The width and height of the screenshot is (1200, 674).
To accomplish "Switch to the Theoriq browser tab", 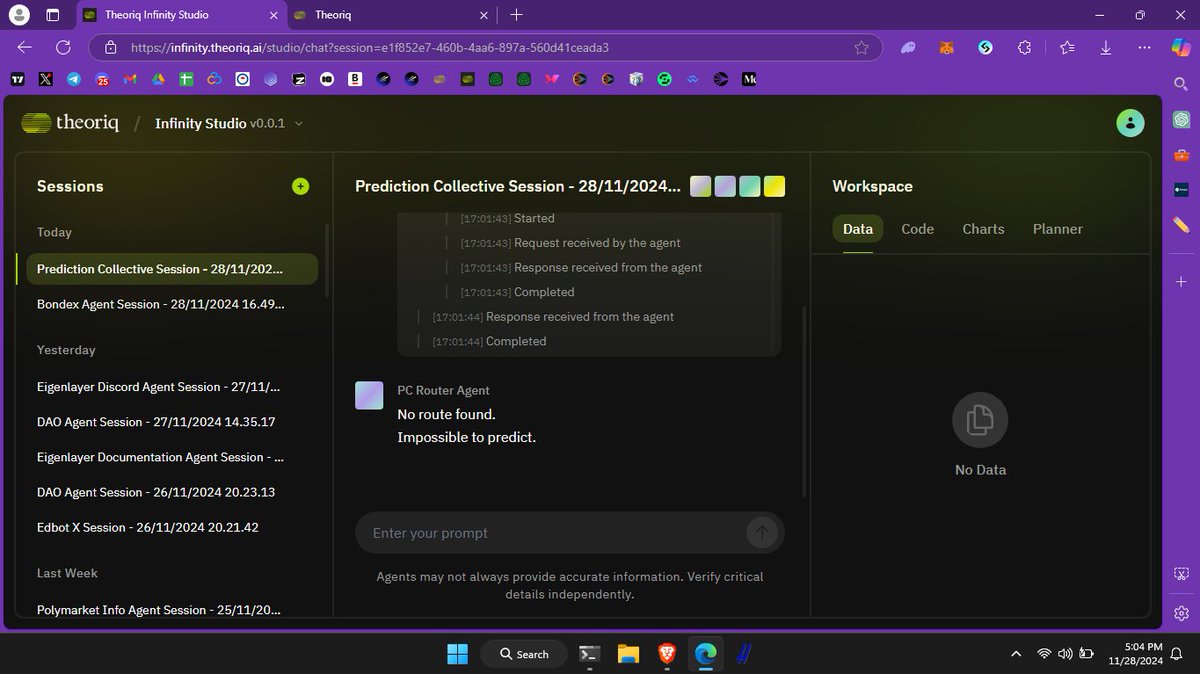I will point(392,15).
